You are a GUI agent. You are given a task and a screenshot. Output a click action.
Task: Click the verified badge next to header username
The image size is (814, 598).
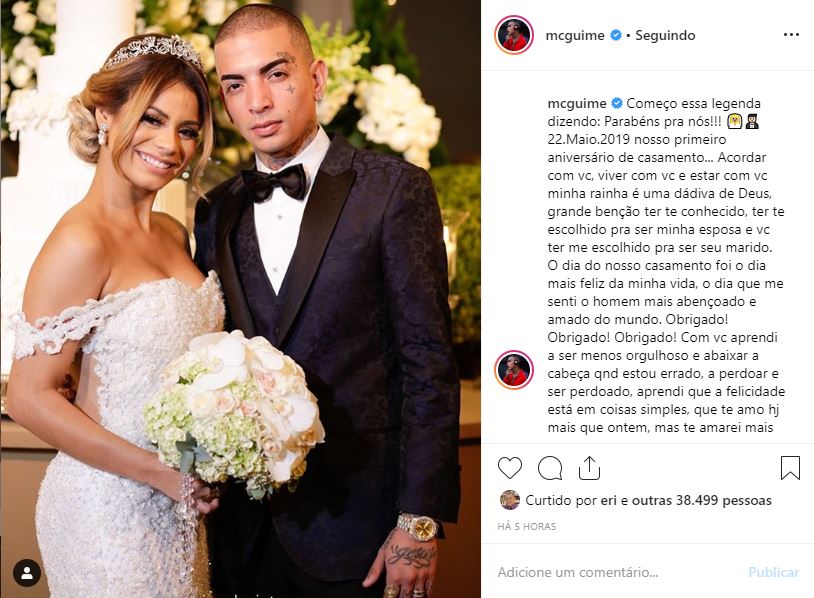click(x=616, y=35)
